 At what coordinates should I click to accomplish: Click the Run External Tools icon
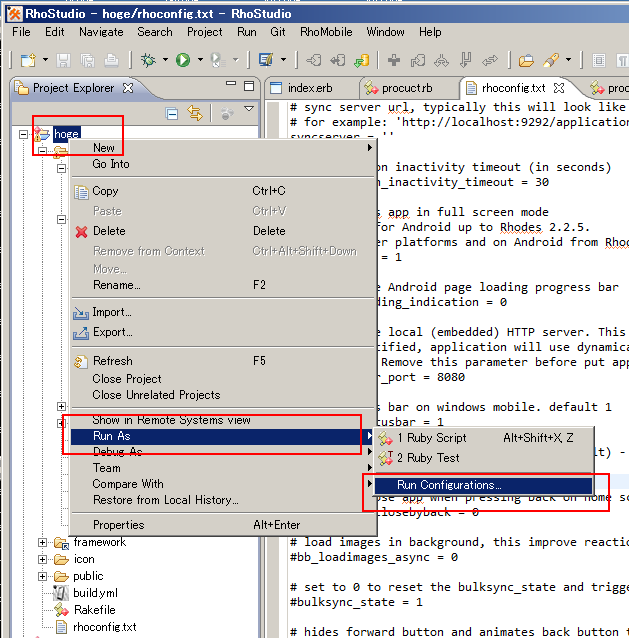[218, 60]
